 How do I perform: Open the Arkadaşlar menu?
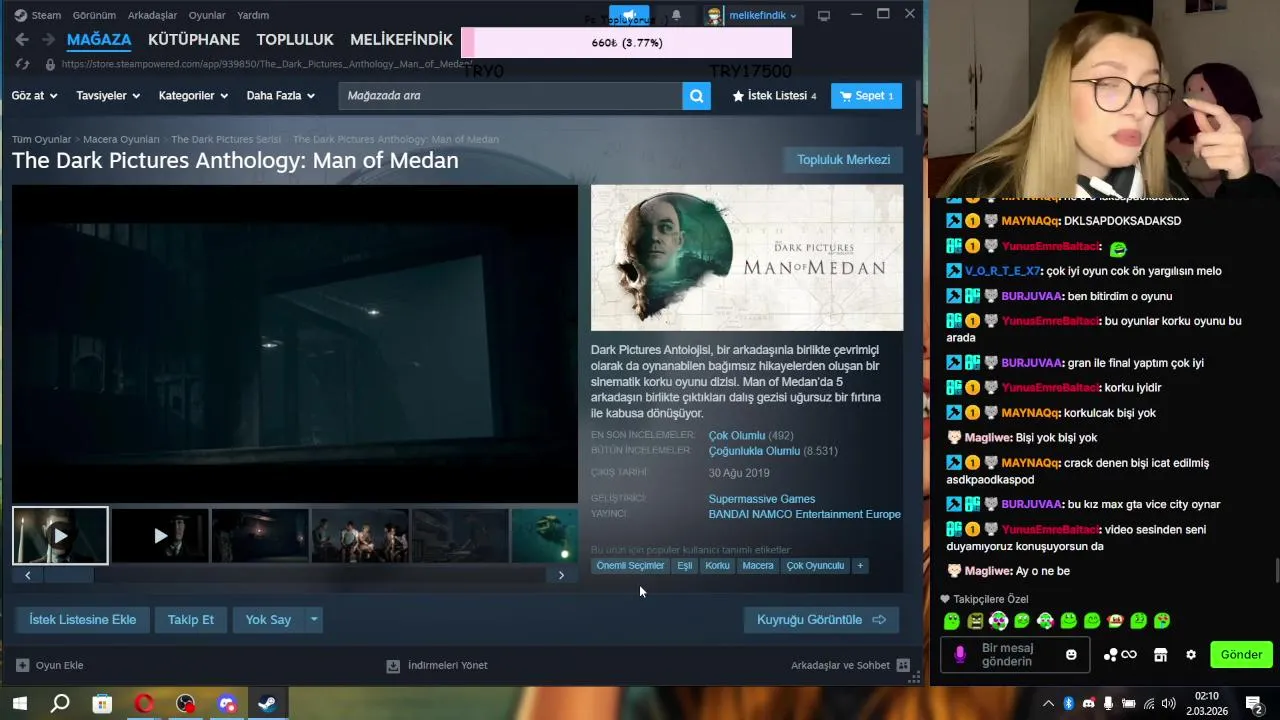152,15
